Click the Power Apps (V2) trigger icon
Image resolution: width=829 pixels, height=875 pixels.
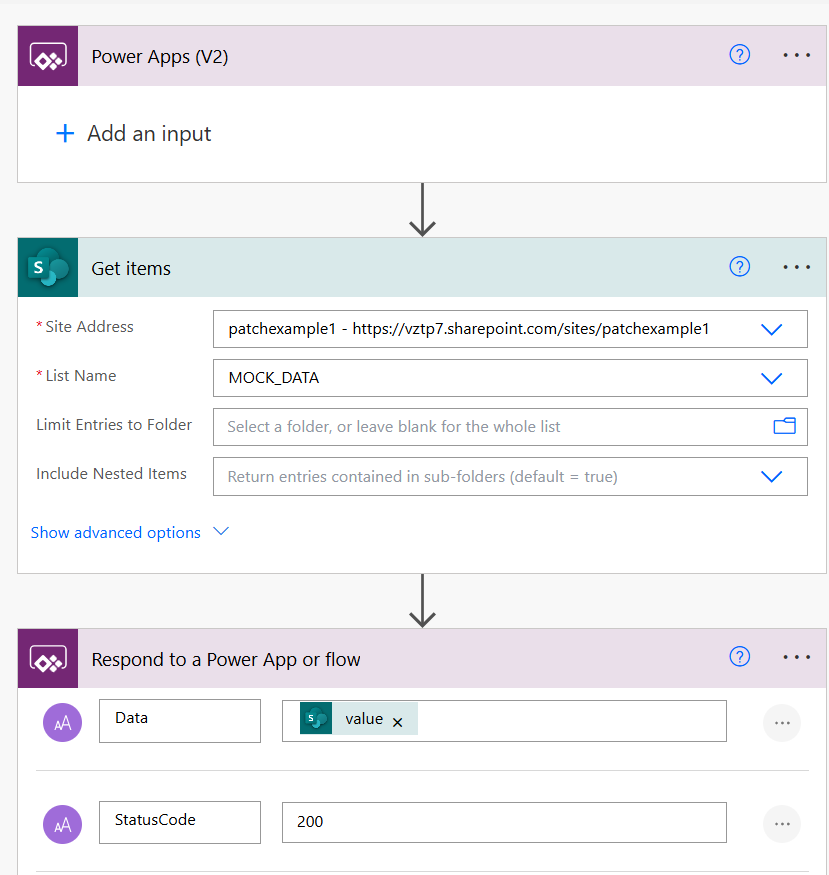point(48,56)
